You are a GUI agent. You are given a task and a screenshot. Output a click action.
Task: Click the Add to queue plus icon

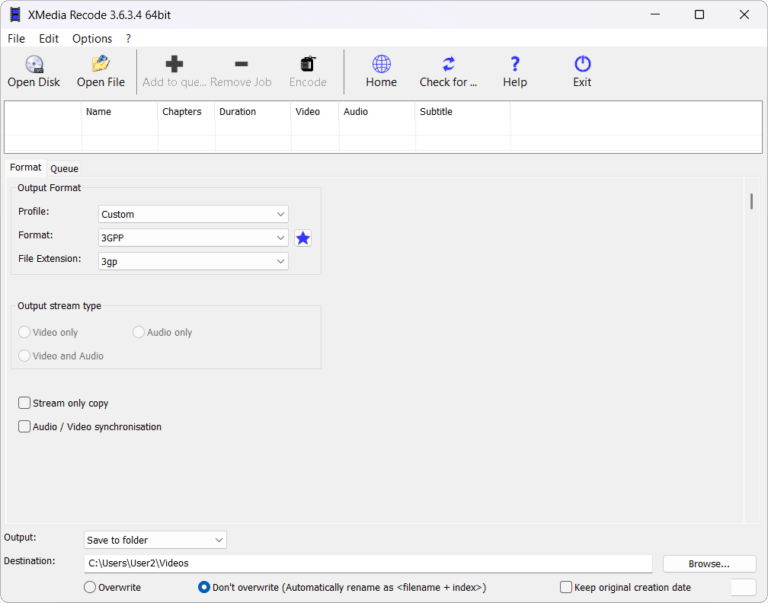pyautogui.click(x=174, y=64)
